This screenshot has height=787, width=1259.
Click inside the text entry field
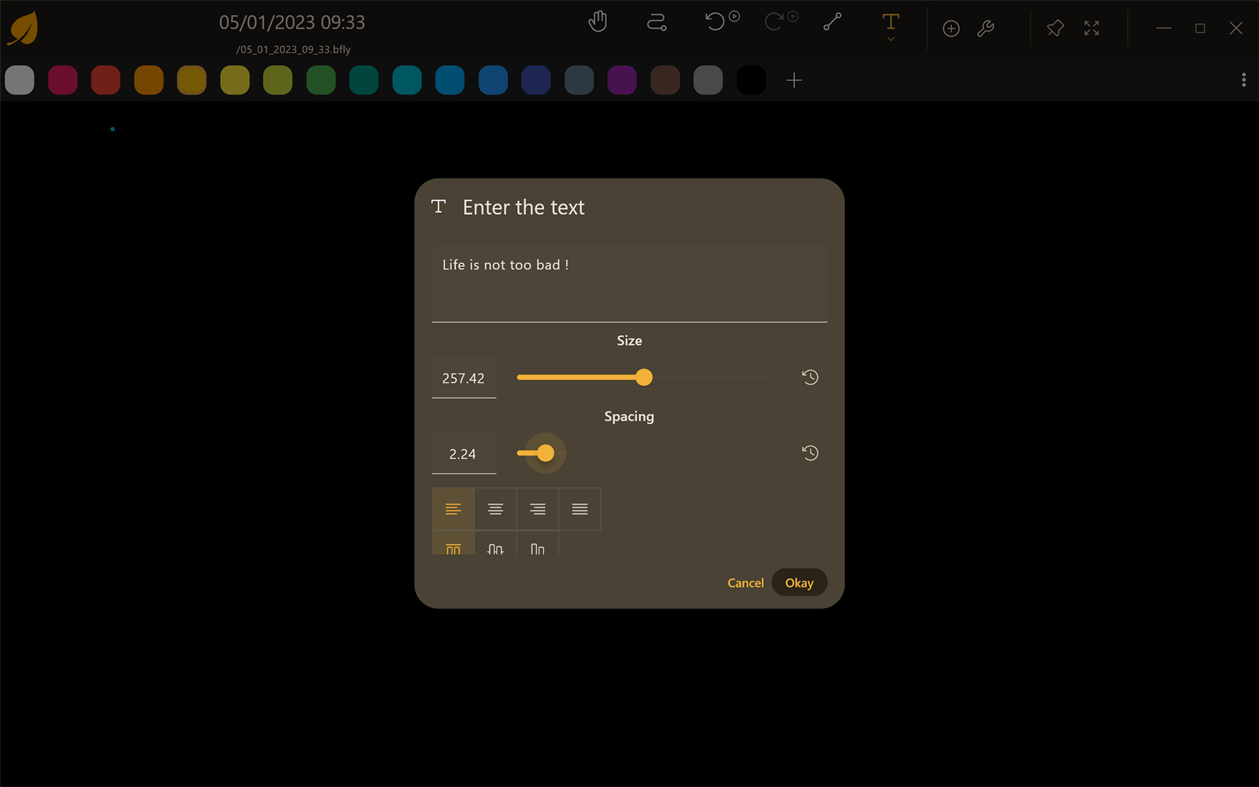click(x=628, y=281)
